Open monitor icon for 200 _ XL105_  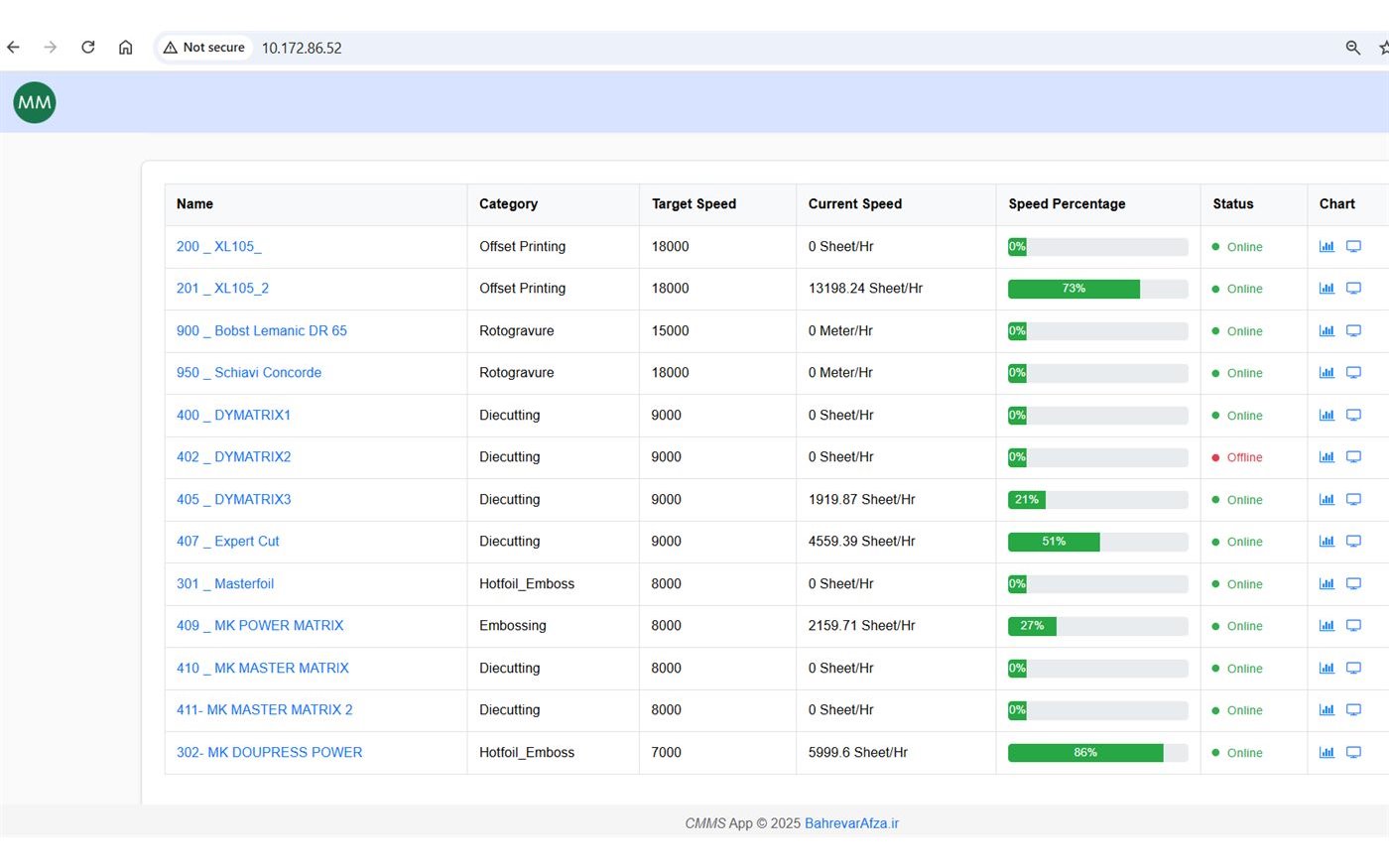pos(1353,246)
